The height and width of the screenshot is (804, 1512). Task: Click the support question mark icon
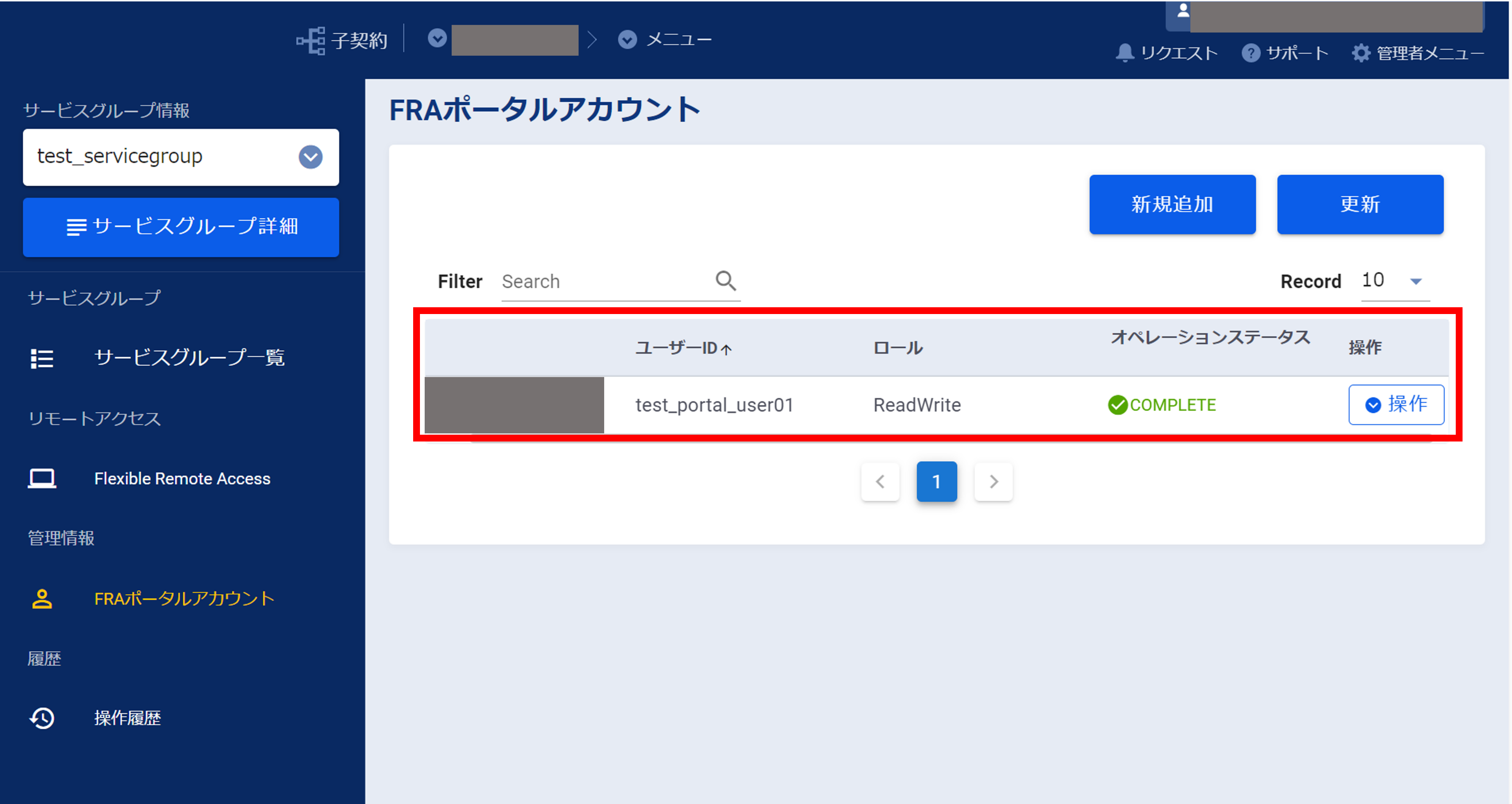[1250, 53]
